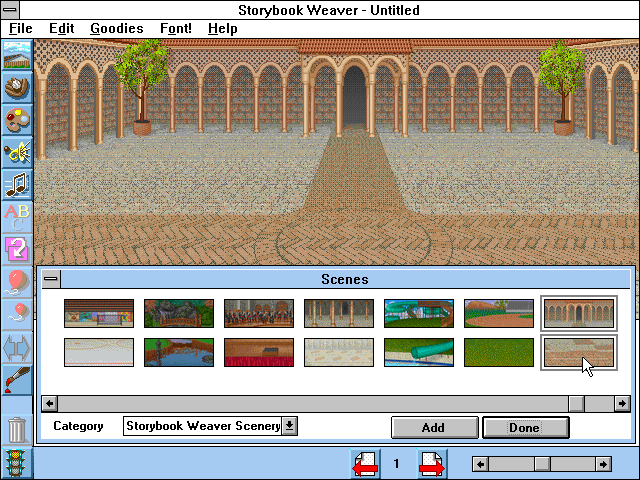Select the ABC text tool
The image size is (640, 480).
[17, 217]
